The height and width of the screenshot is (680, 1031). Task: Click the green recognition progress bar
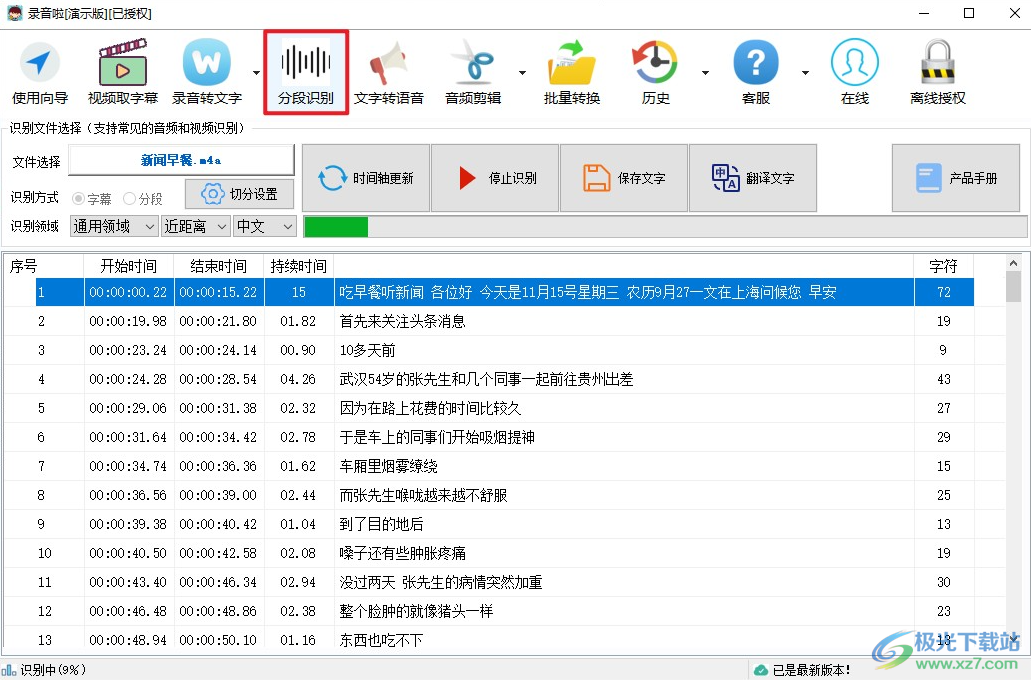(336, 227)
